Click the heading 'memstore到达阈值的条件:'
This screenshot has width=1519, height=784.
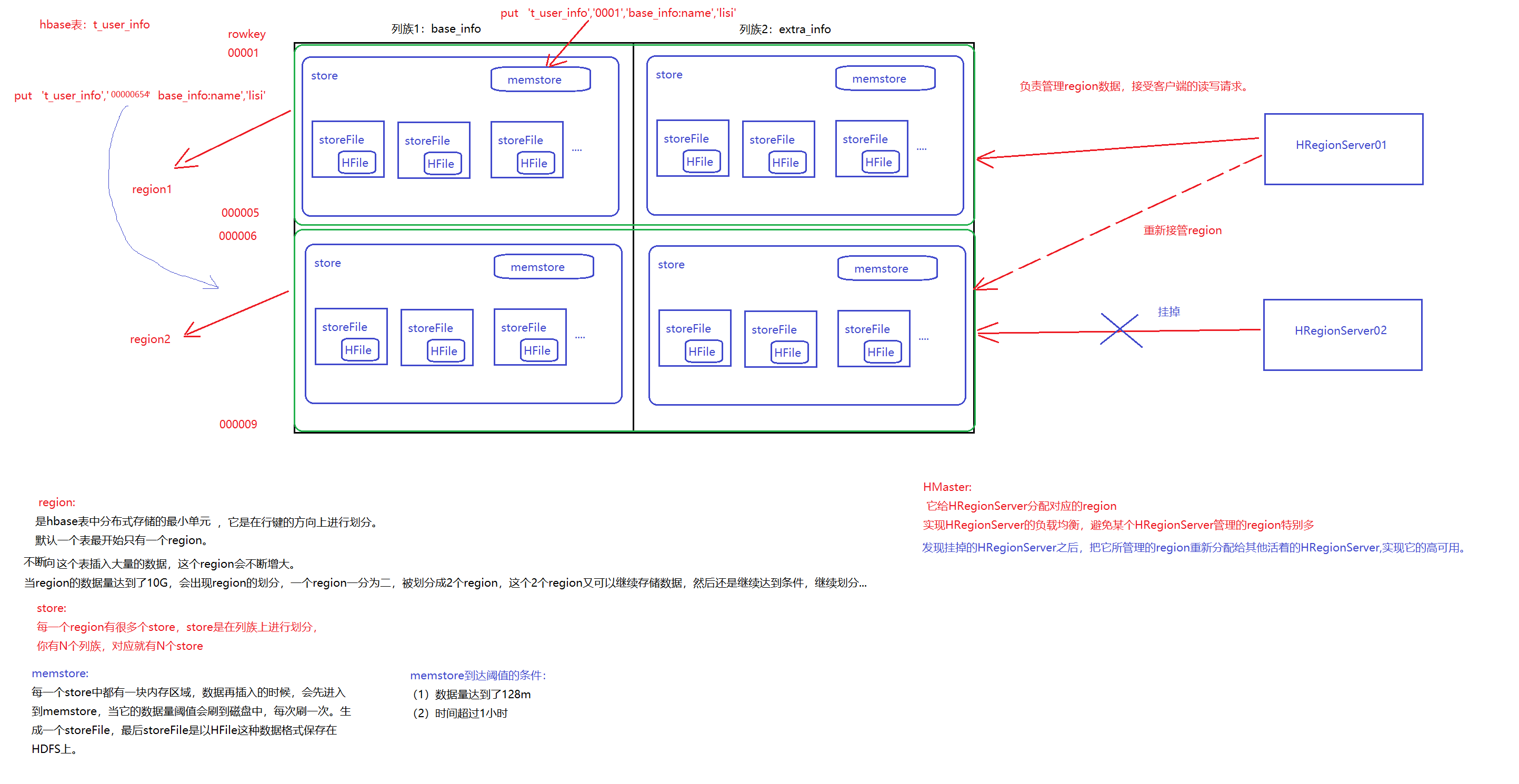coord(478,676)
